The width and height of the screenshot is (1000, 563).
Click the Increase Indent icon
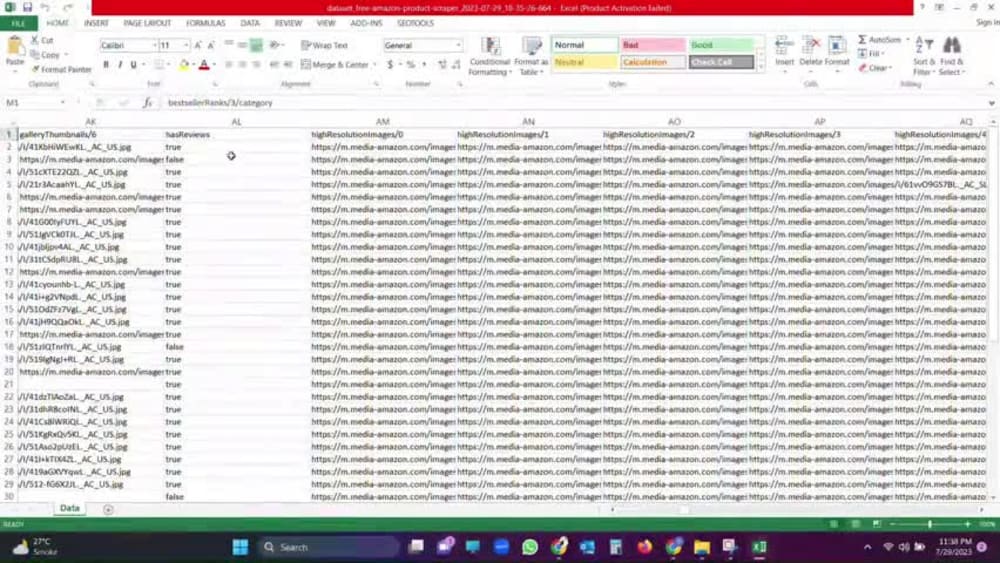[288, 64]
